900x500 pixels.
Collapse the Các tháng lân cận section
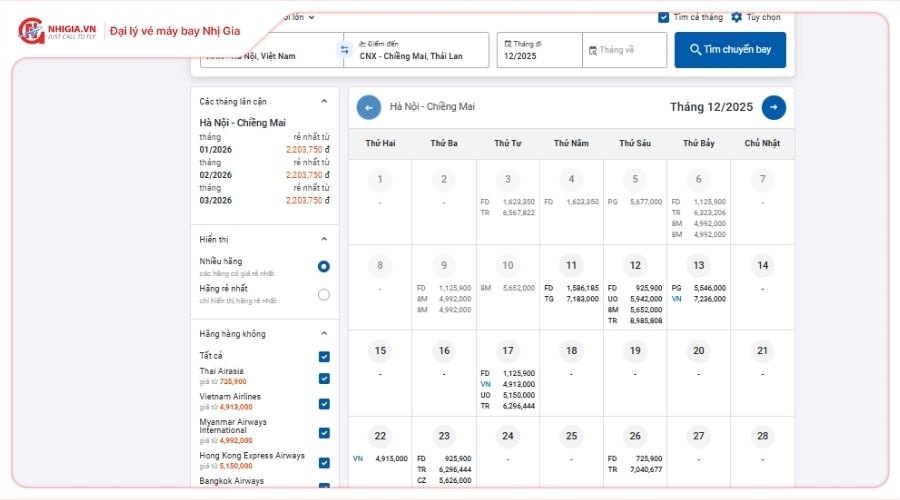[x=323, y=101]
